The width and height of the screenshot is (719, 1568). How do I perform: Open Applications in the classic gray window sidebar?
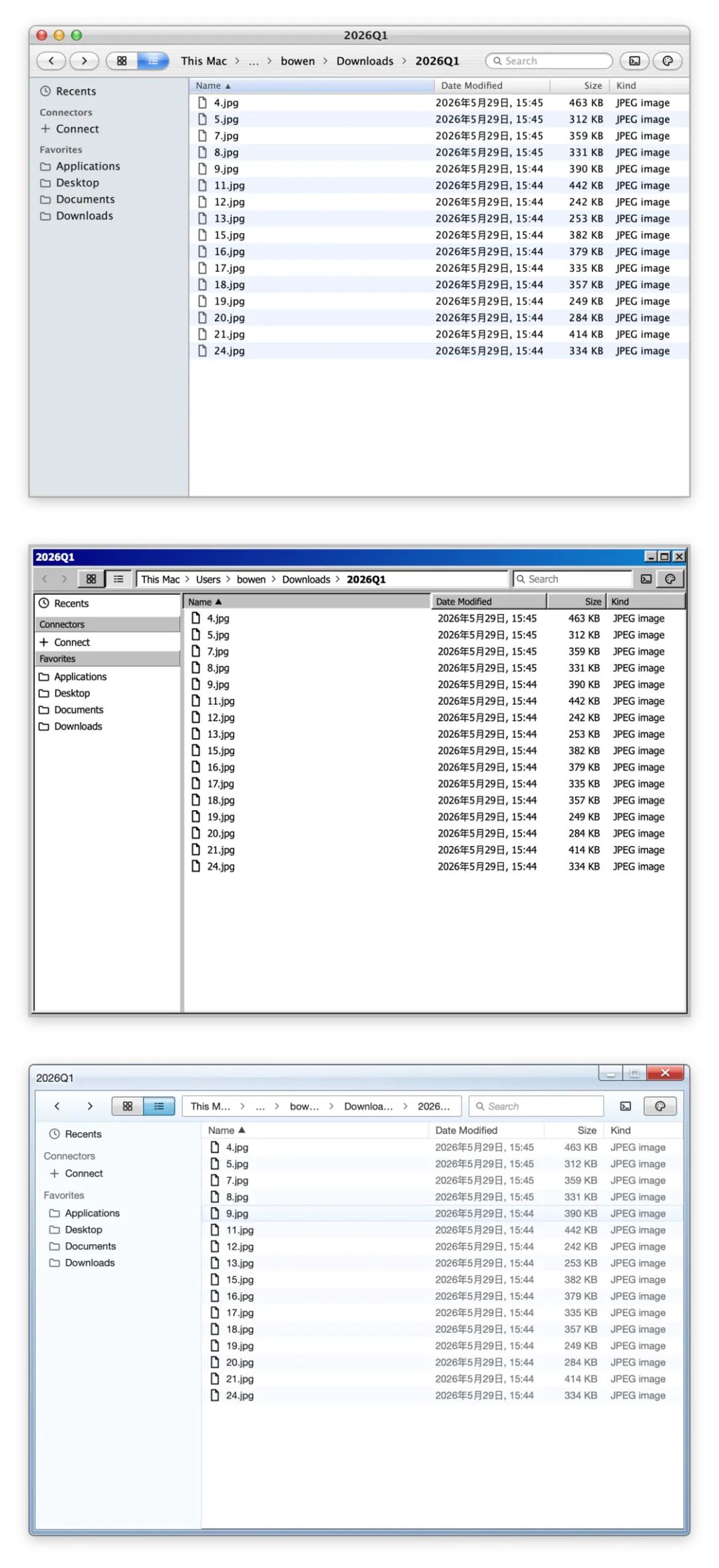pyautogui.click(x=73, y=676)
